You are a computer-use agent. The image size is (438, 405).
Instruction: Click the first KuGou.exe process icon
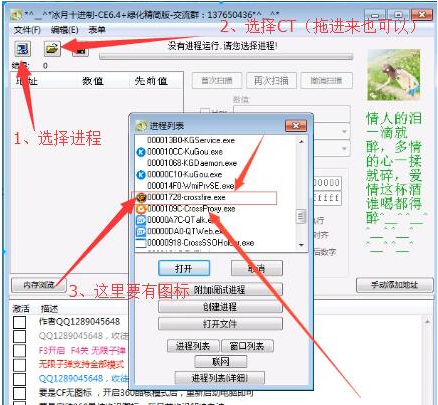pyautogui.click(x=141, y=152)
